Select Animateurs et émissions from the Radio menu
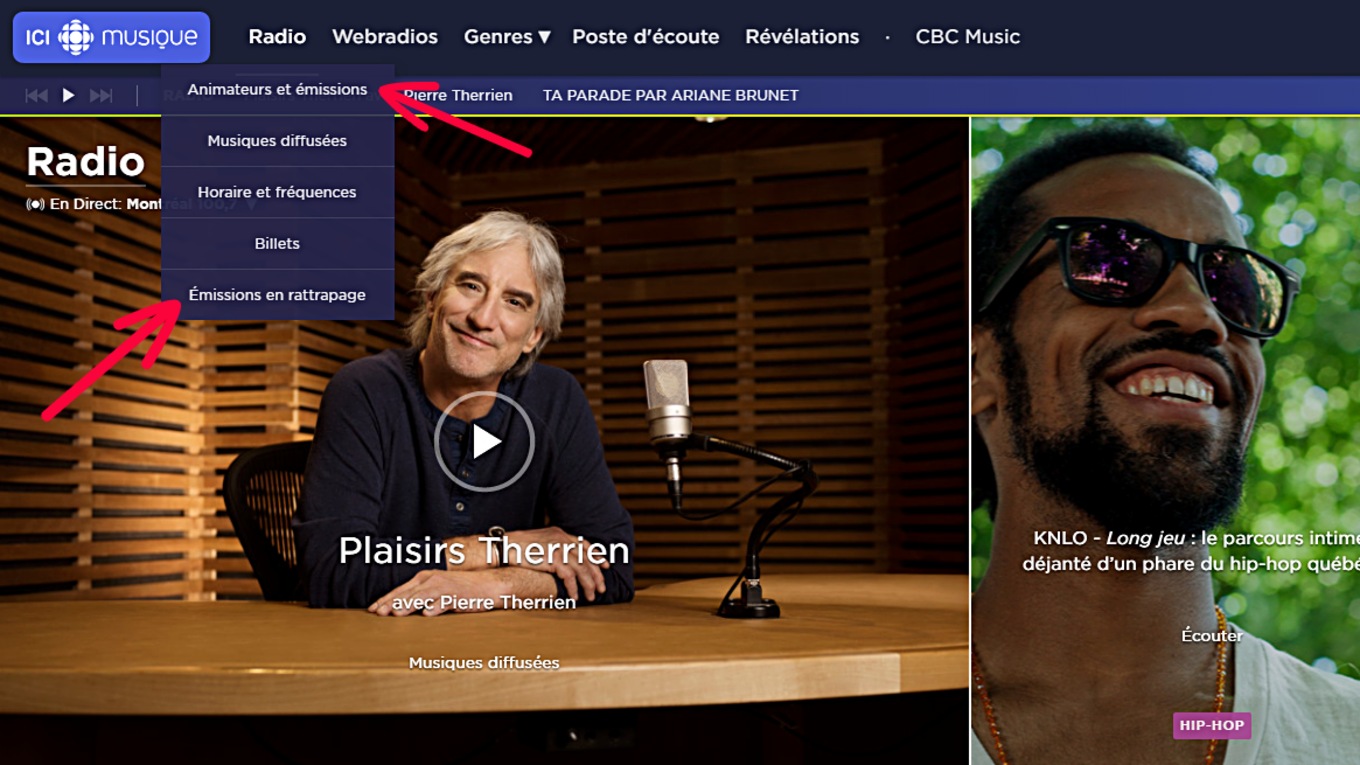Image resolution: width=1360 pixels, height=765 pixels. click(x=278, y=89)
